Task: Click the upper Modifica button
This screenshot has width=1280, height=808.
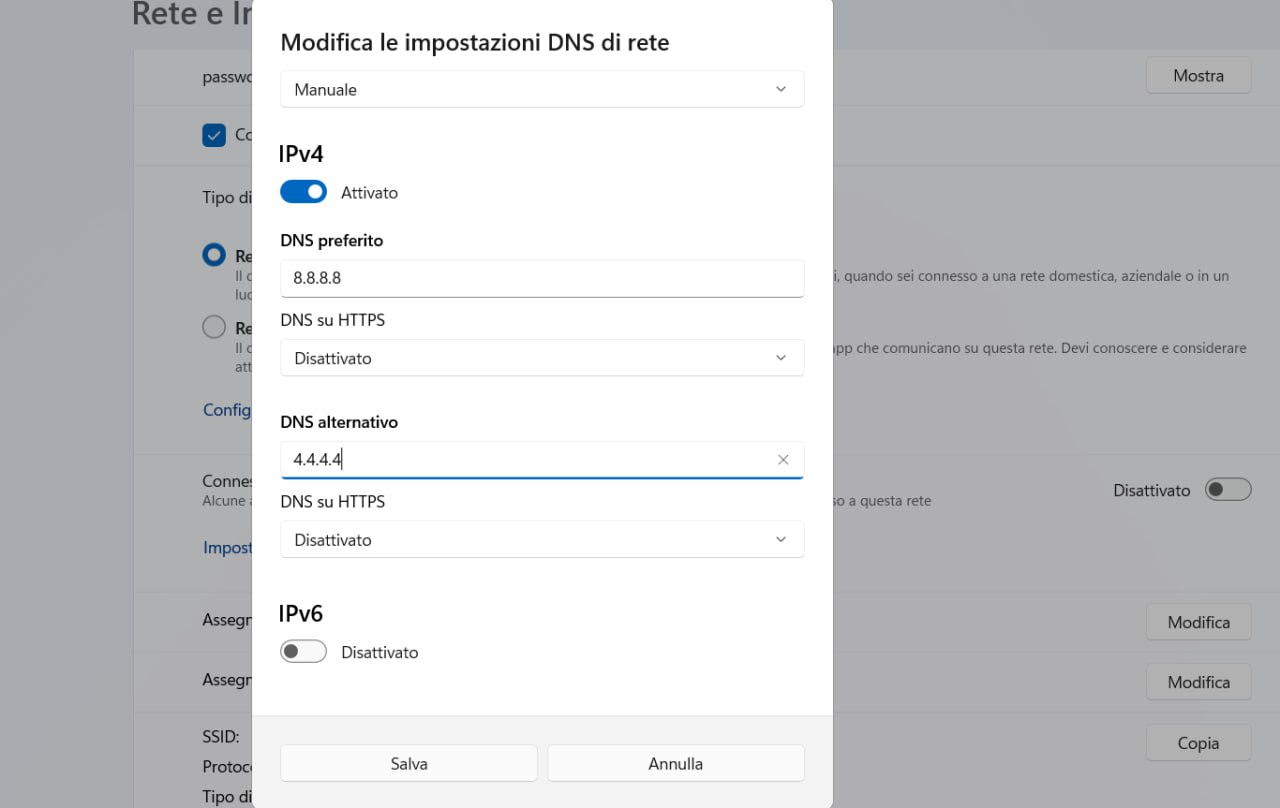Action: pyautogui.click(x=1198, y=622)
